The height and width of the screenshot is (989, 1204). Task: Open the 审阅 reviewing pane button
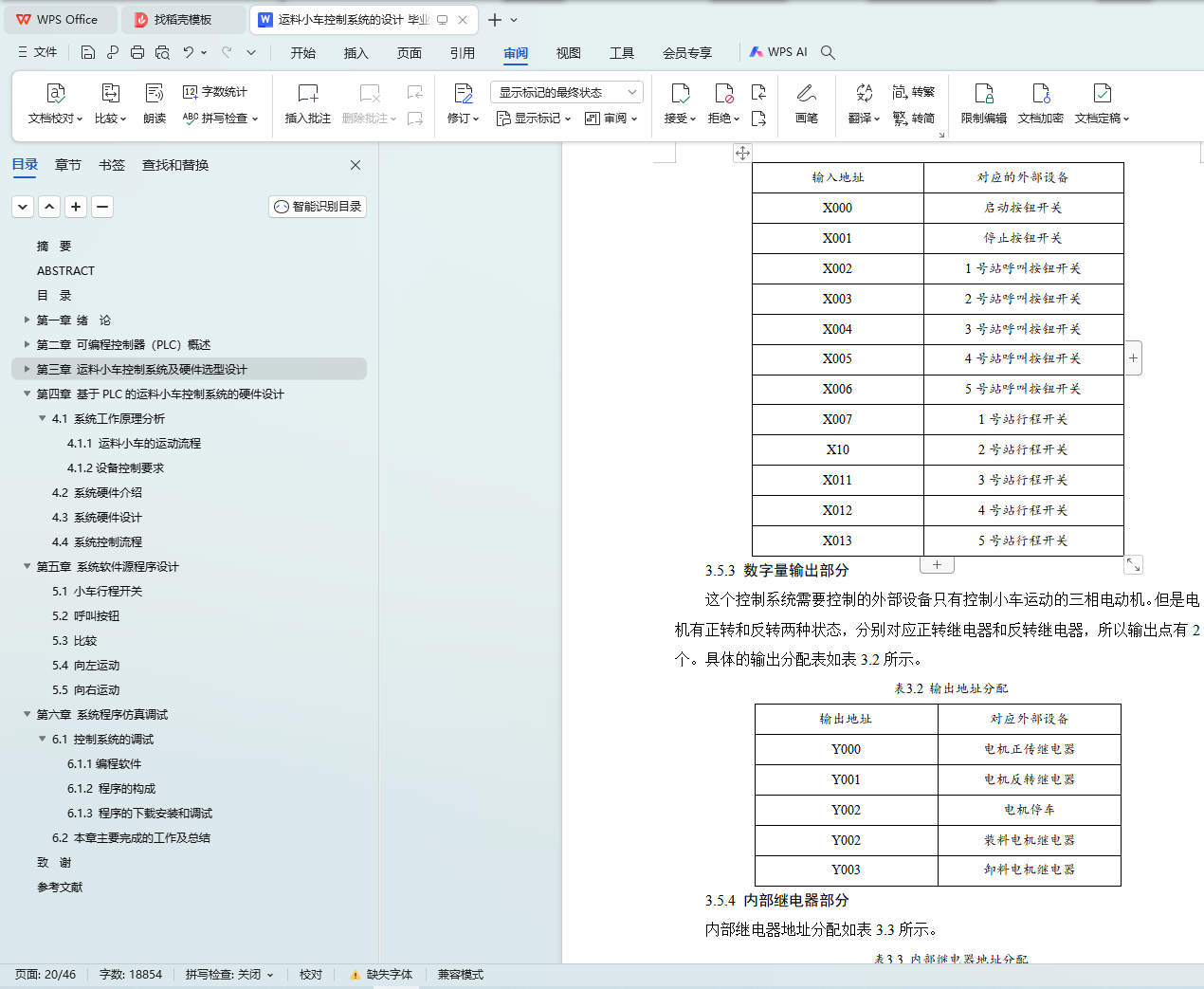click(611, 119)
